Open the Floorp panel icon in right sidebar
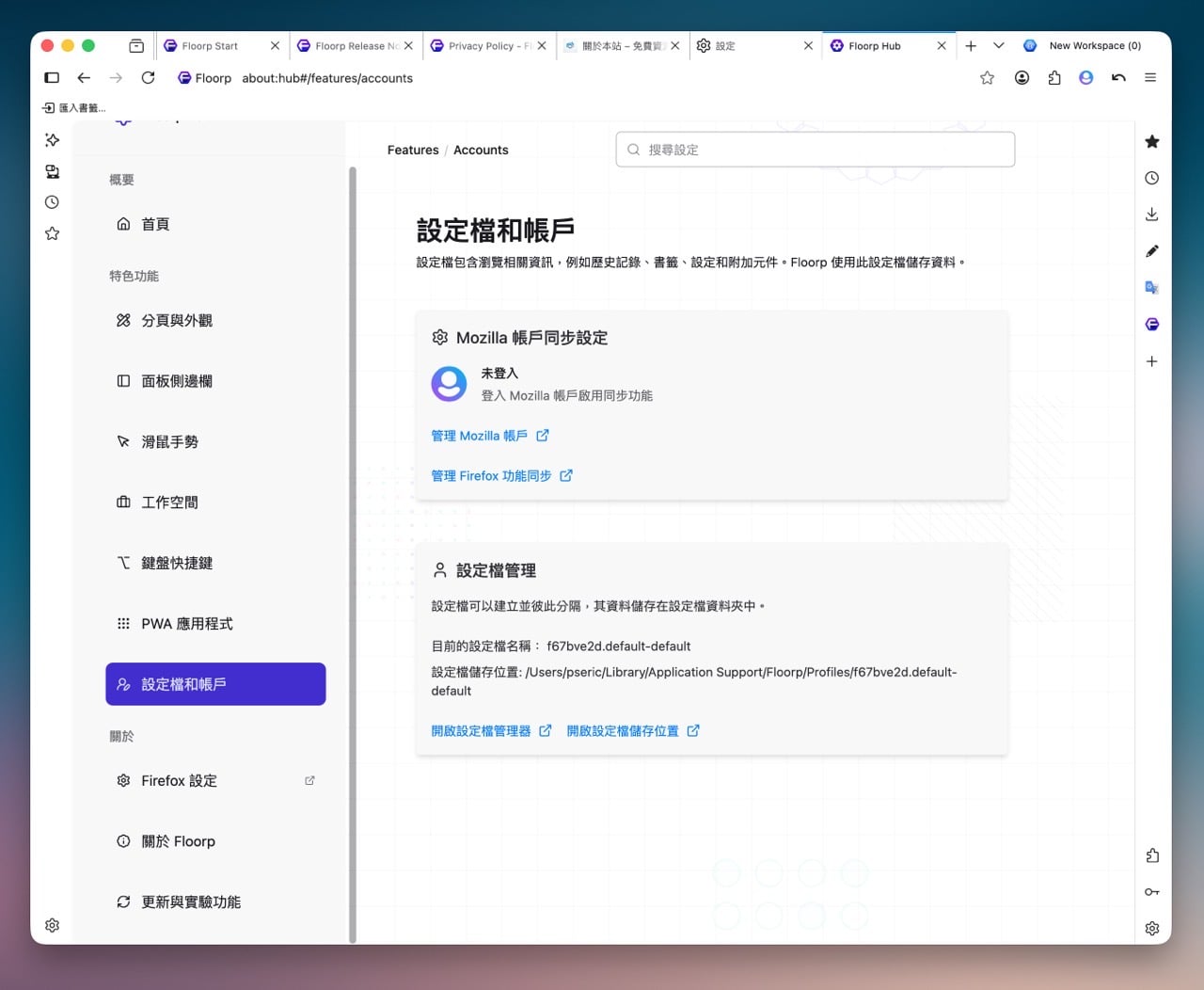 pyautogui.click(x=1152, y=325)
